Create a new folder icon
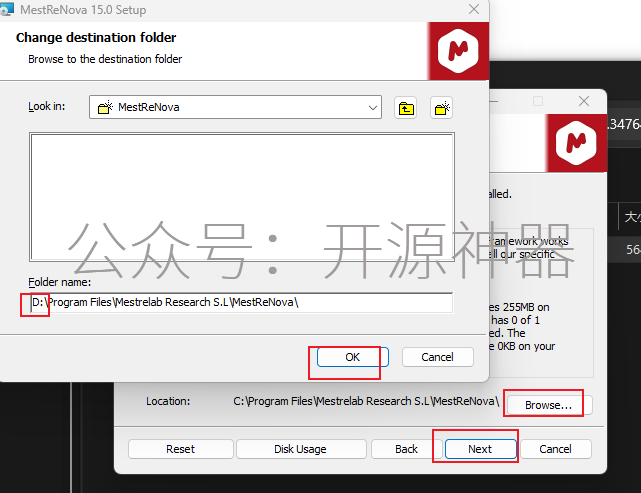 coord(442,108)
